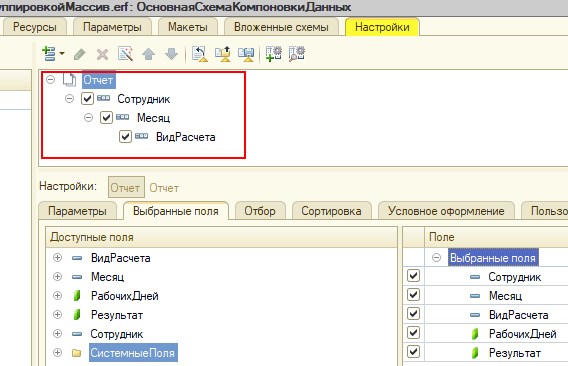Expand the СистемныеПоля folder

[57, 352]
